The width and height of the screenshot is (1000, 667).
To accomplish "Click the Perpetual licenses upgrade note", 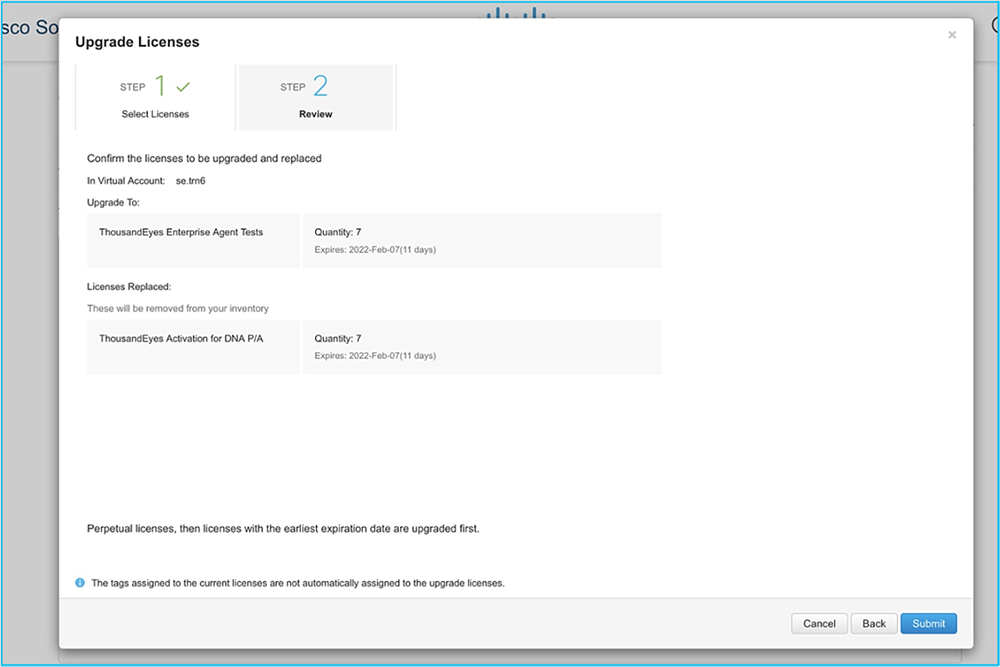I will click(283, 528).
